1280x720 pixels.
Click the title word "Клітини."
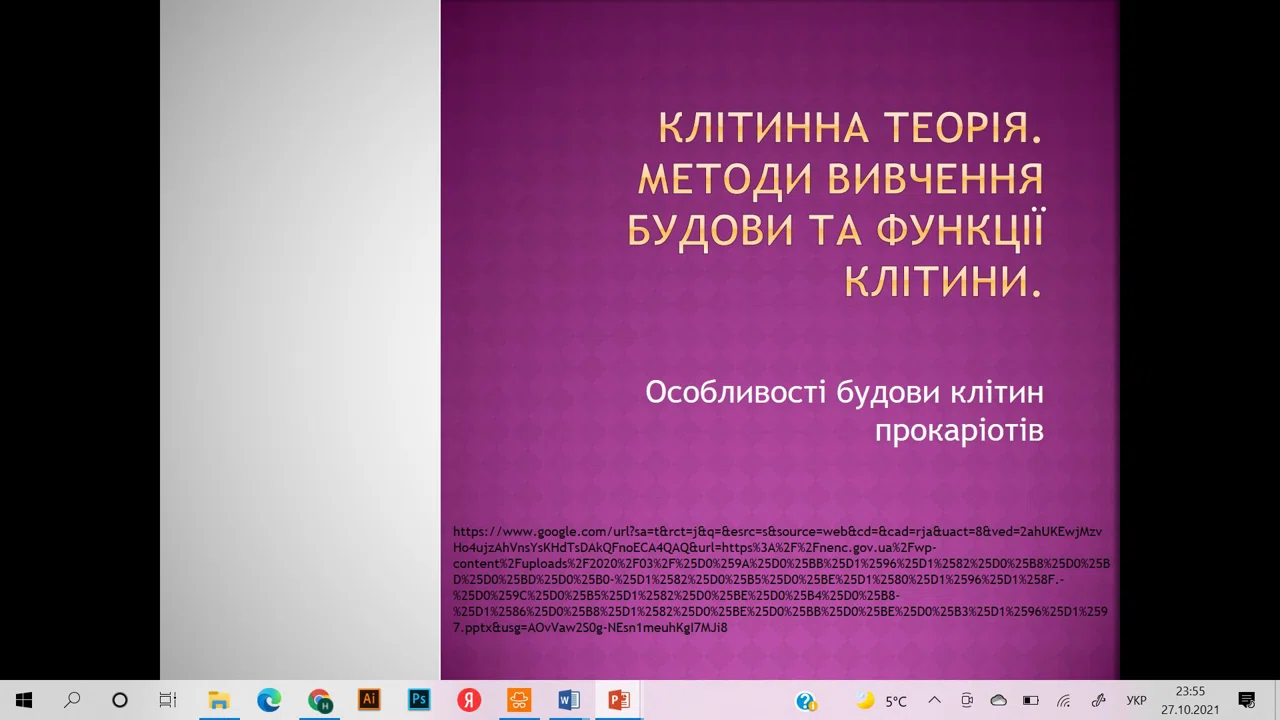(944, 281)
